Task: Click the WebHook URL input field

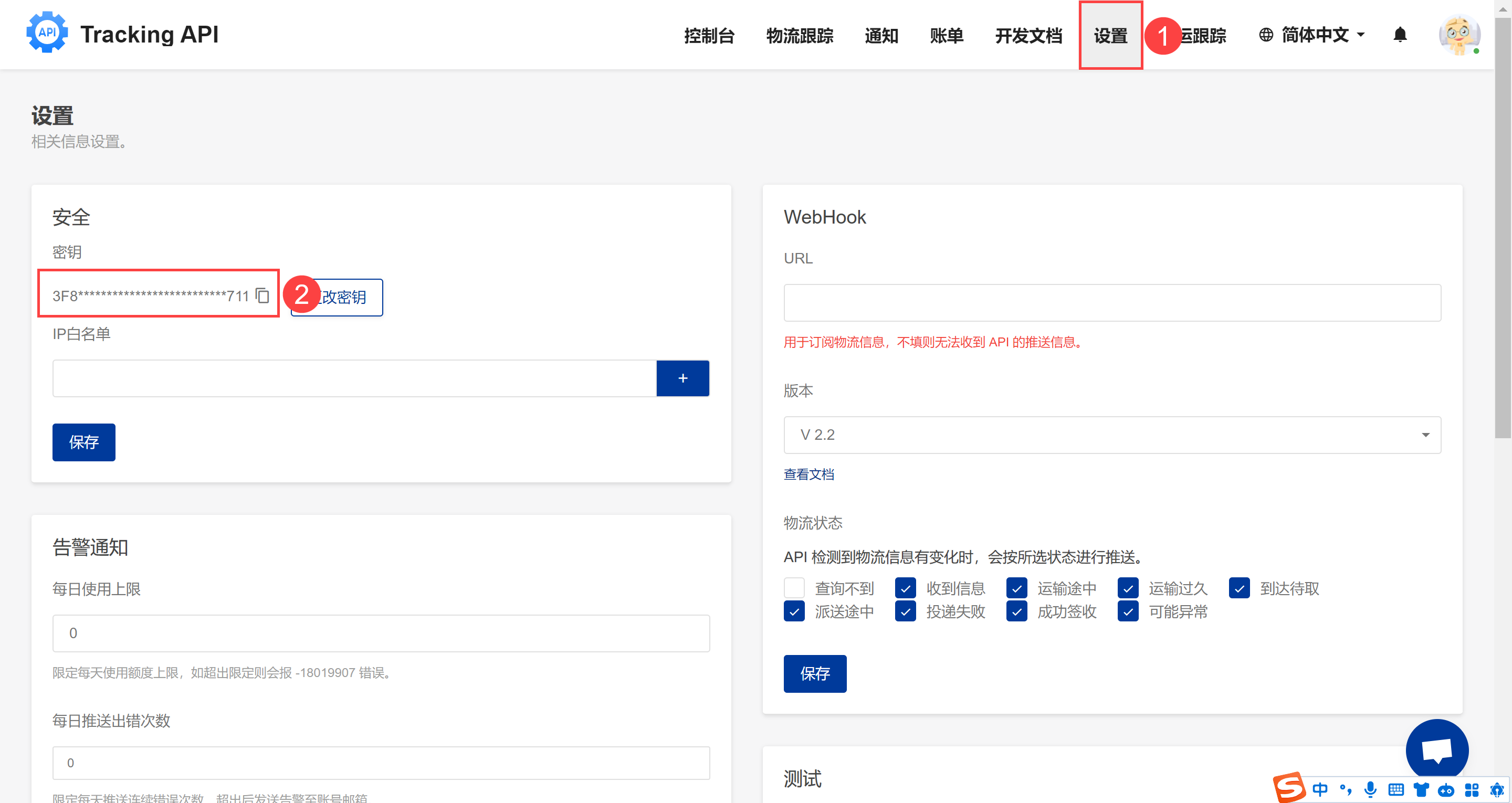Action: coord(1112,303)
